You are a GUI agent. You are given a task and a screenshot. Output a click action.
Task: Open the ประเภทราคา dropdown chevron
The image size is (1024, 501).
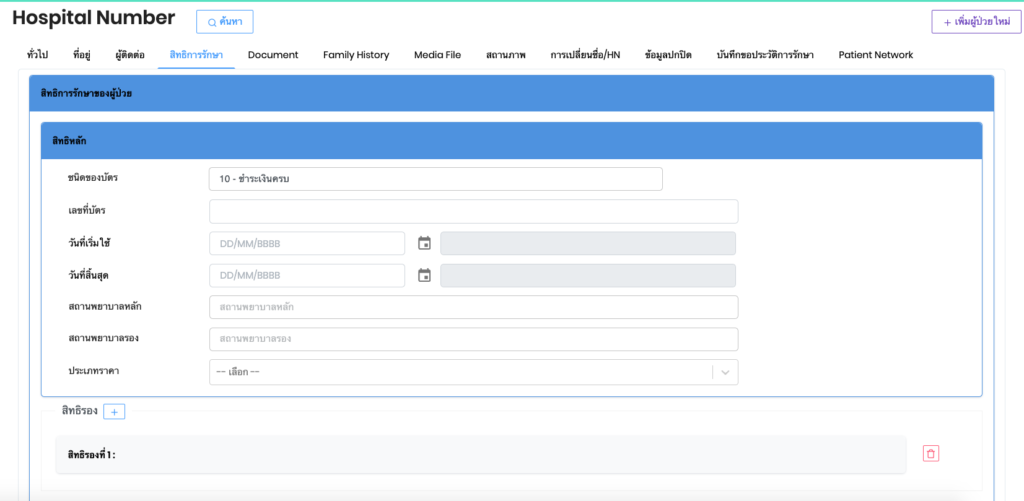pos(726,372)
